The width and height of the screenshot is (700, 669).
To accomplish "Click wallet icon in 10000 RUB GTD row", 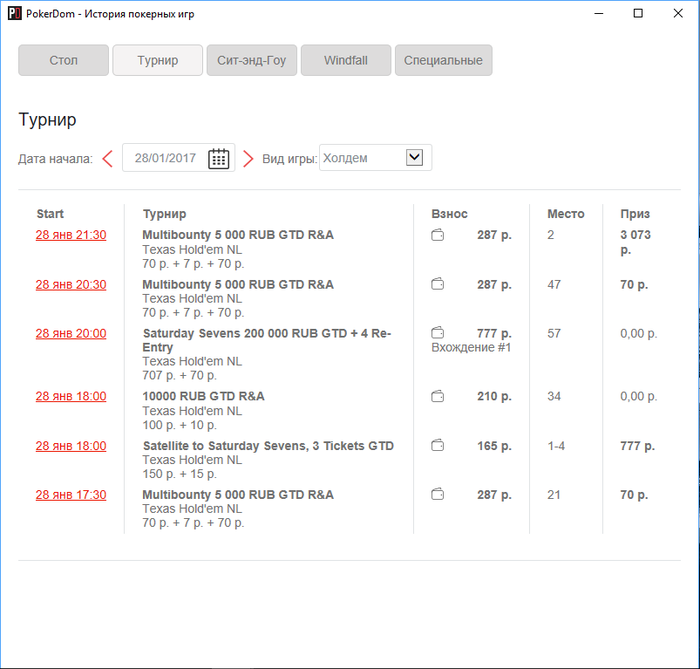I will [438, 396].
